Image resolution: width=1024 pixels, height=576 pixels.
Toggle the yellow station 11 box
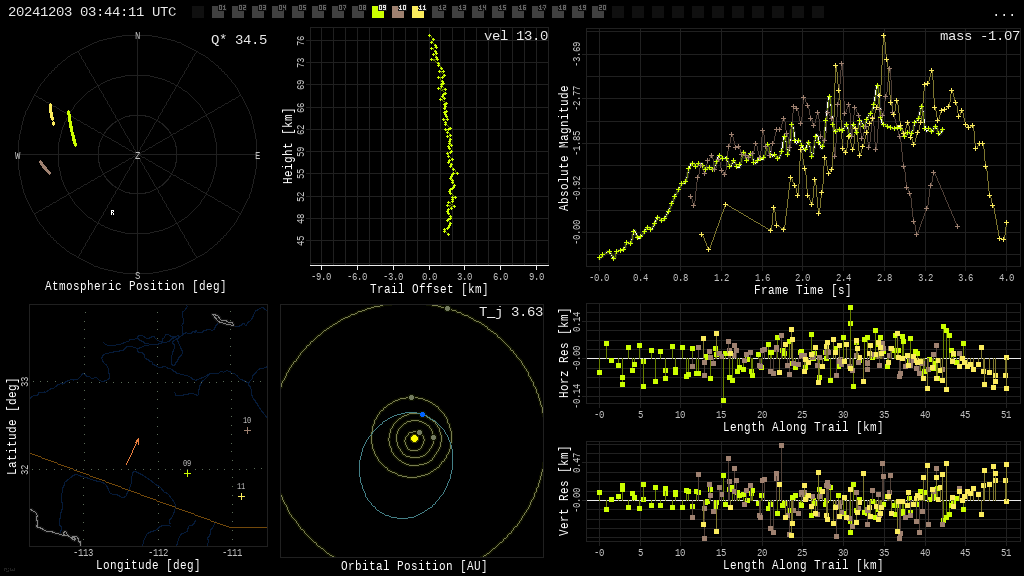coord(418,12)
